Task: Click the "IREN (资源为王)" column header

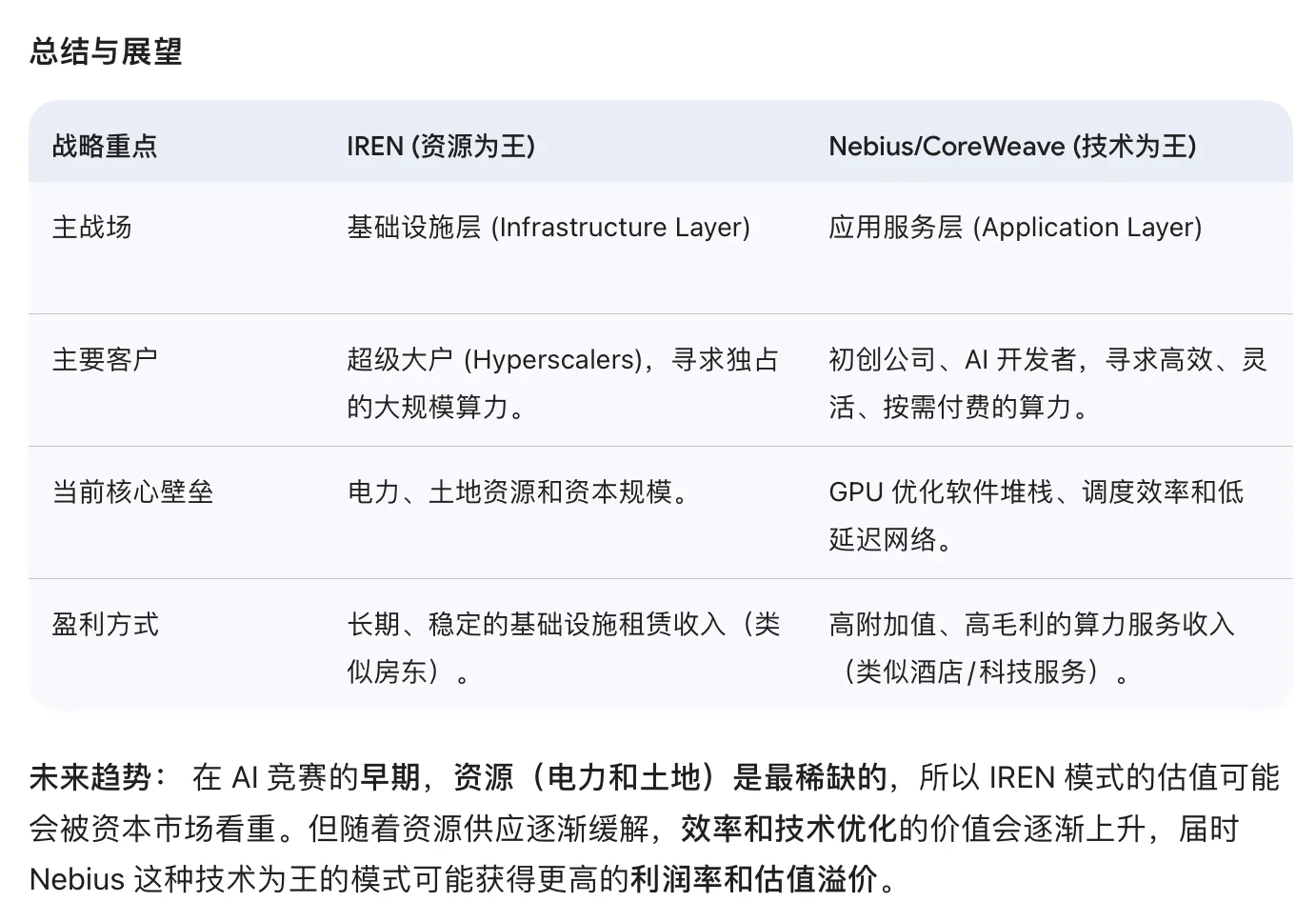Action: point(441,146)
